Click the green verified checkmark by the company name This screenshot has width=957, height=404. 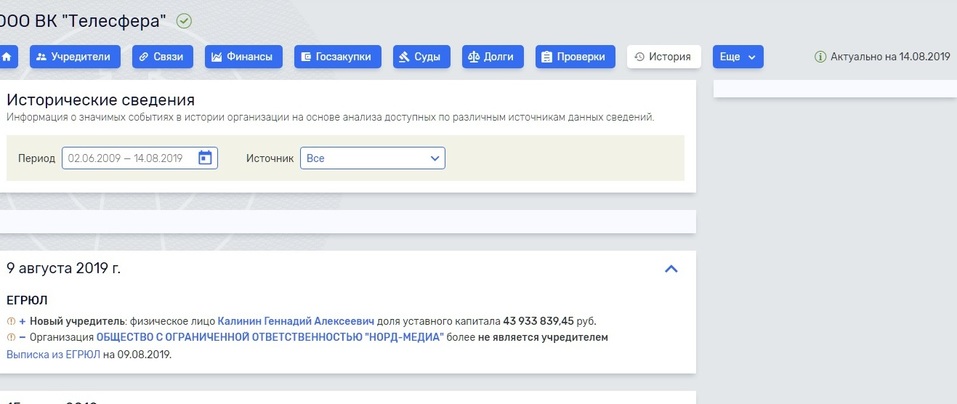click(184, 21)
